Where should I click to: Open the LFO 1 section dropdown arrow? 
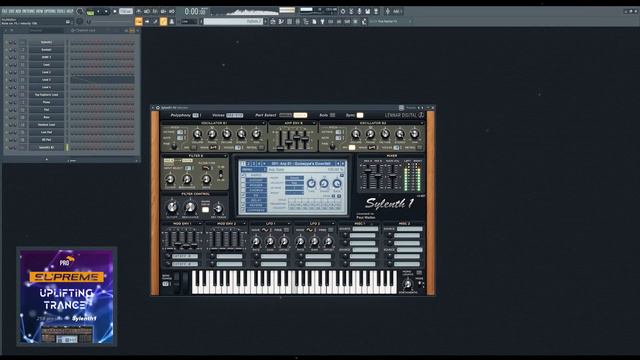click(289, 224)
